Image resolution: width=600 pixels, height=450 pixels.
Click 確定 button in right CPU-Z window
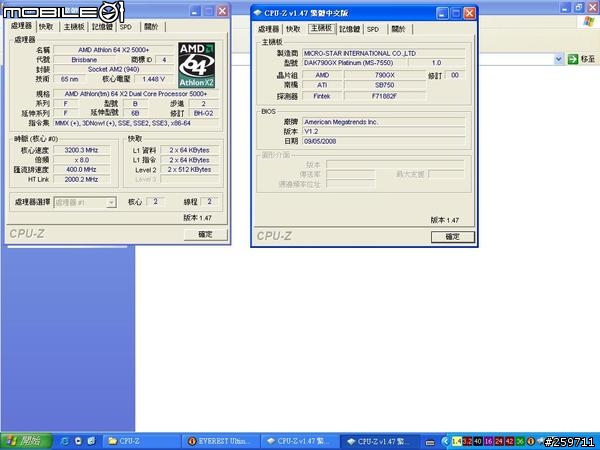click(x=453, y=237)
